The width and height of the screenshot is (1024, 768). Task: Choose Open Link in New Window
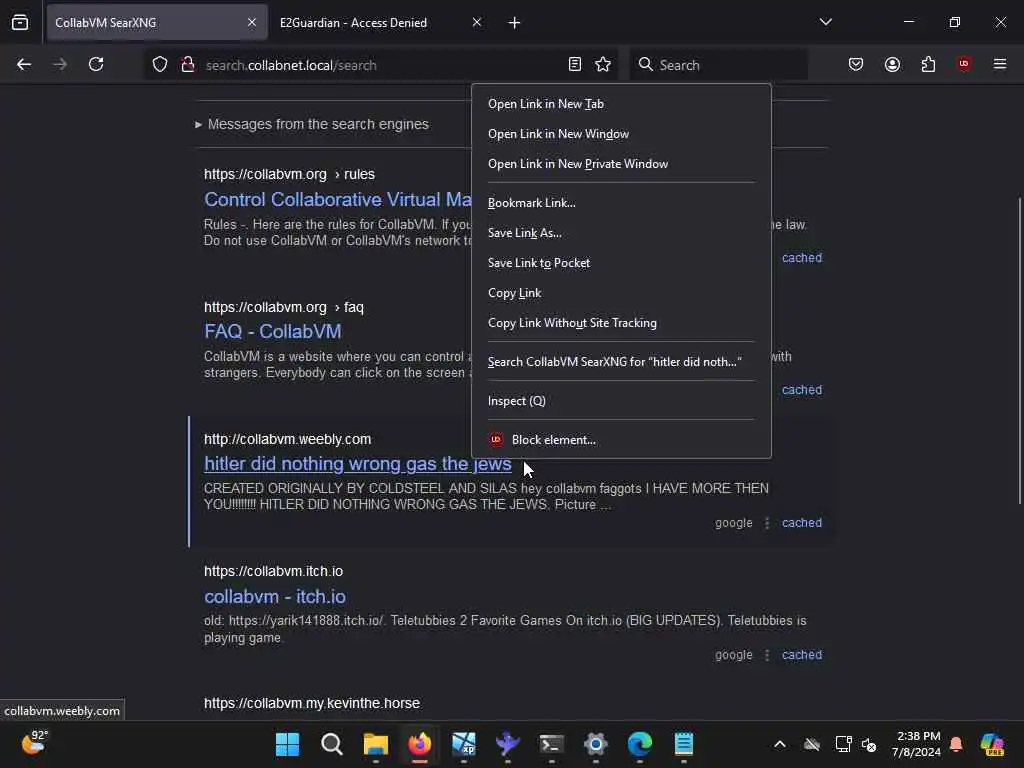click(x=621, y=134)
